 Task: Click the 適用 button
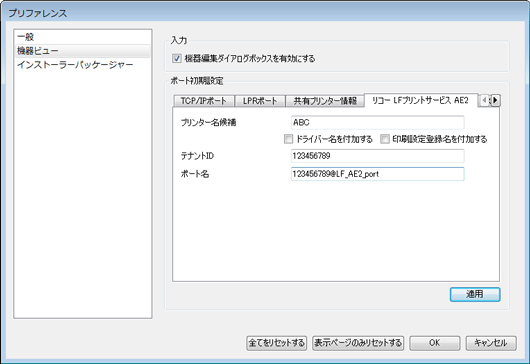tap(475, 294)
